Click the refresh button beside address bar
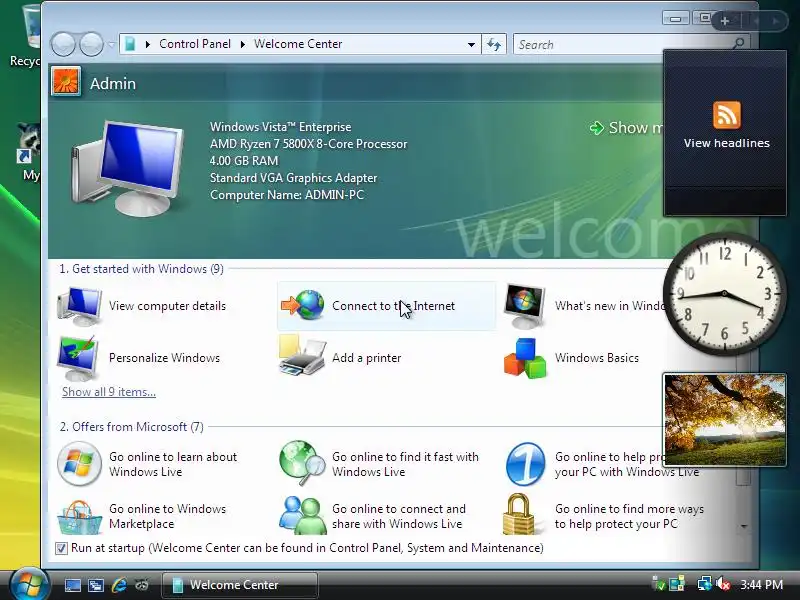Screen dimensions: 800x600 494,44
